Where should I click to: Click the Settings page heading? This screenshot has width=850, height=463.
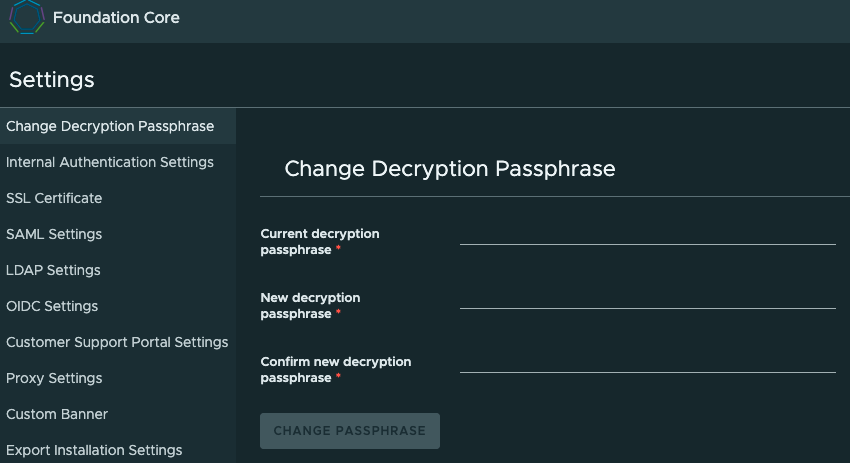(x=51, y=80)
